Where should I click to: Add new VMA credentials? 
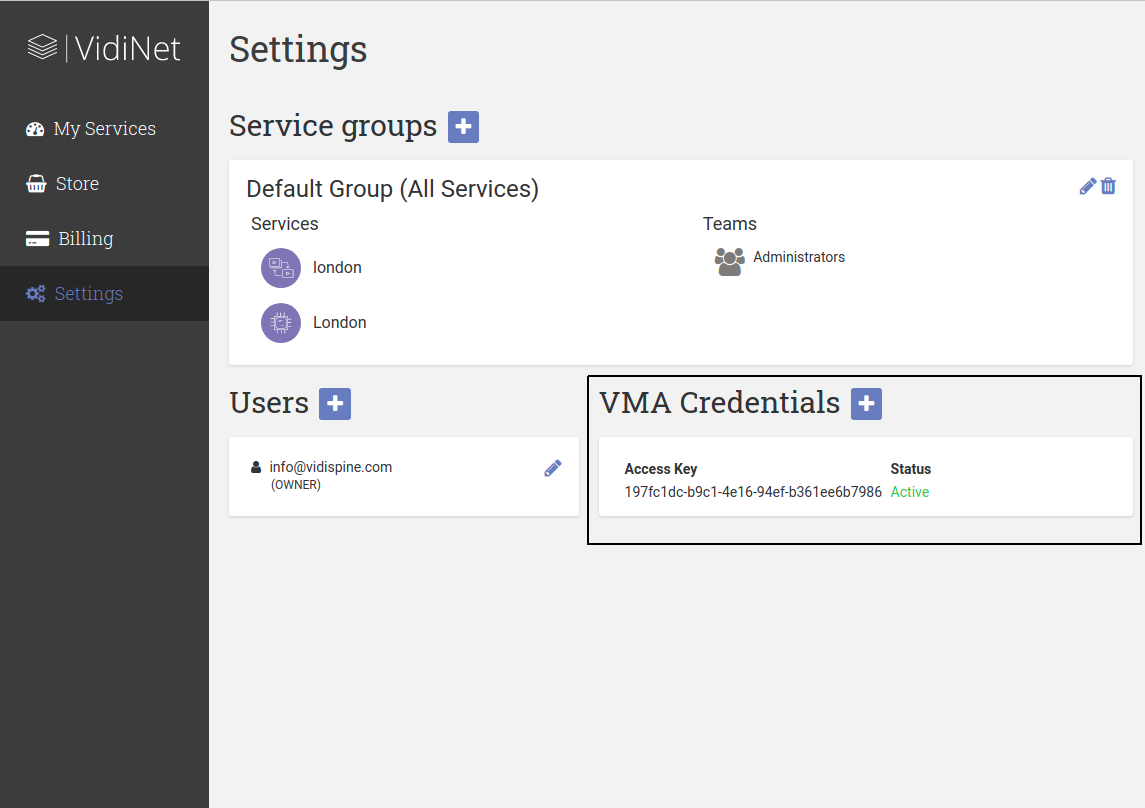coord(866,404)
